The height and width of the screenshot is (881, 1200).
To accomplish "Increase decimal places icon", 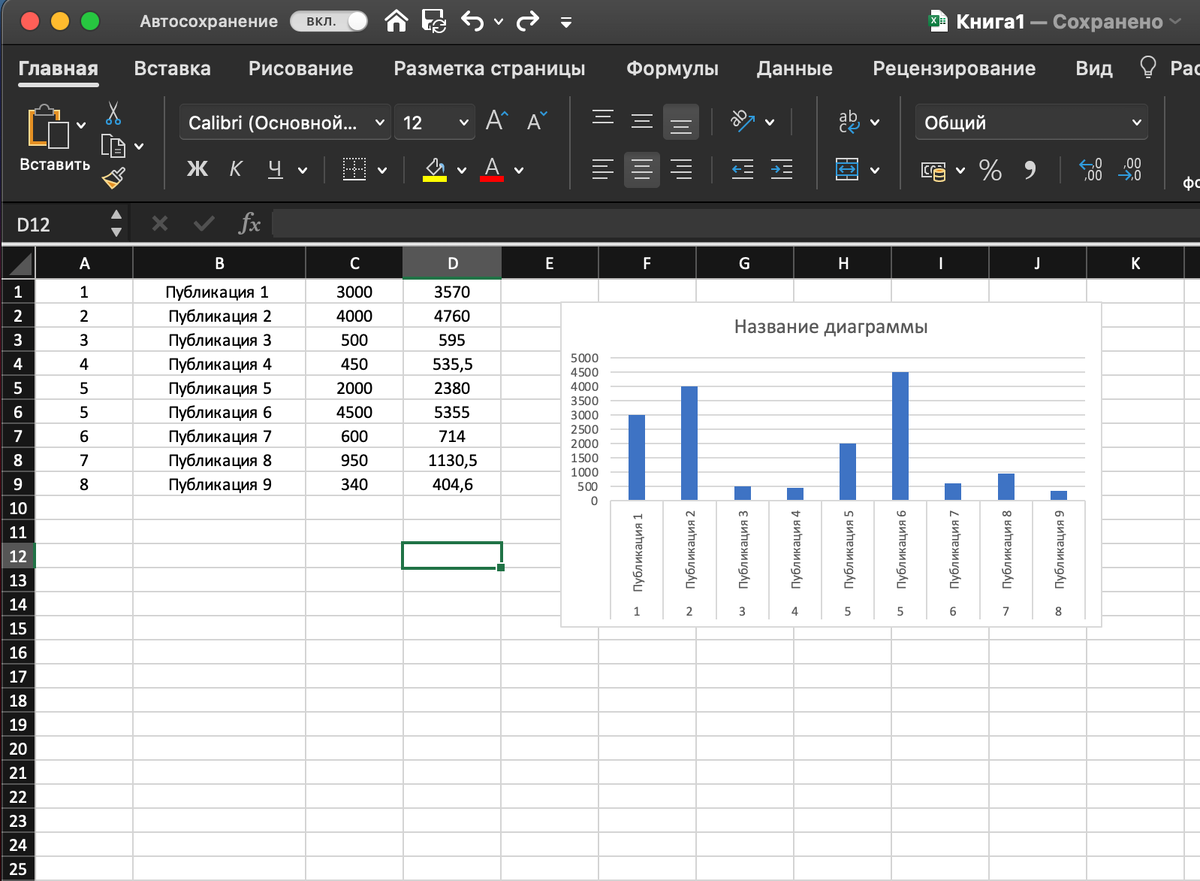I will [x=1091, y=169].
